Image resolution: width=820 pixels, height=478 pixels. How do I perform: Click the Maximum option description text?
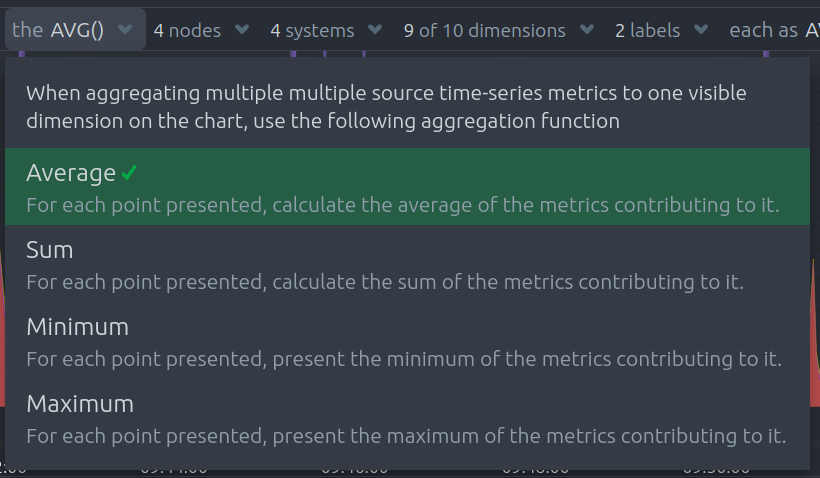[x=406, y=436]
